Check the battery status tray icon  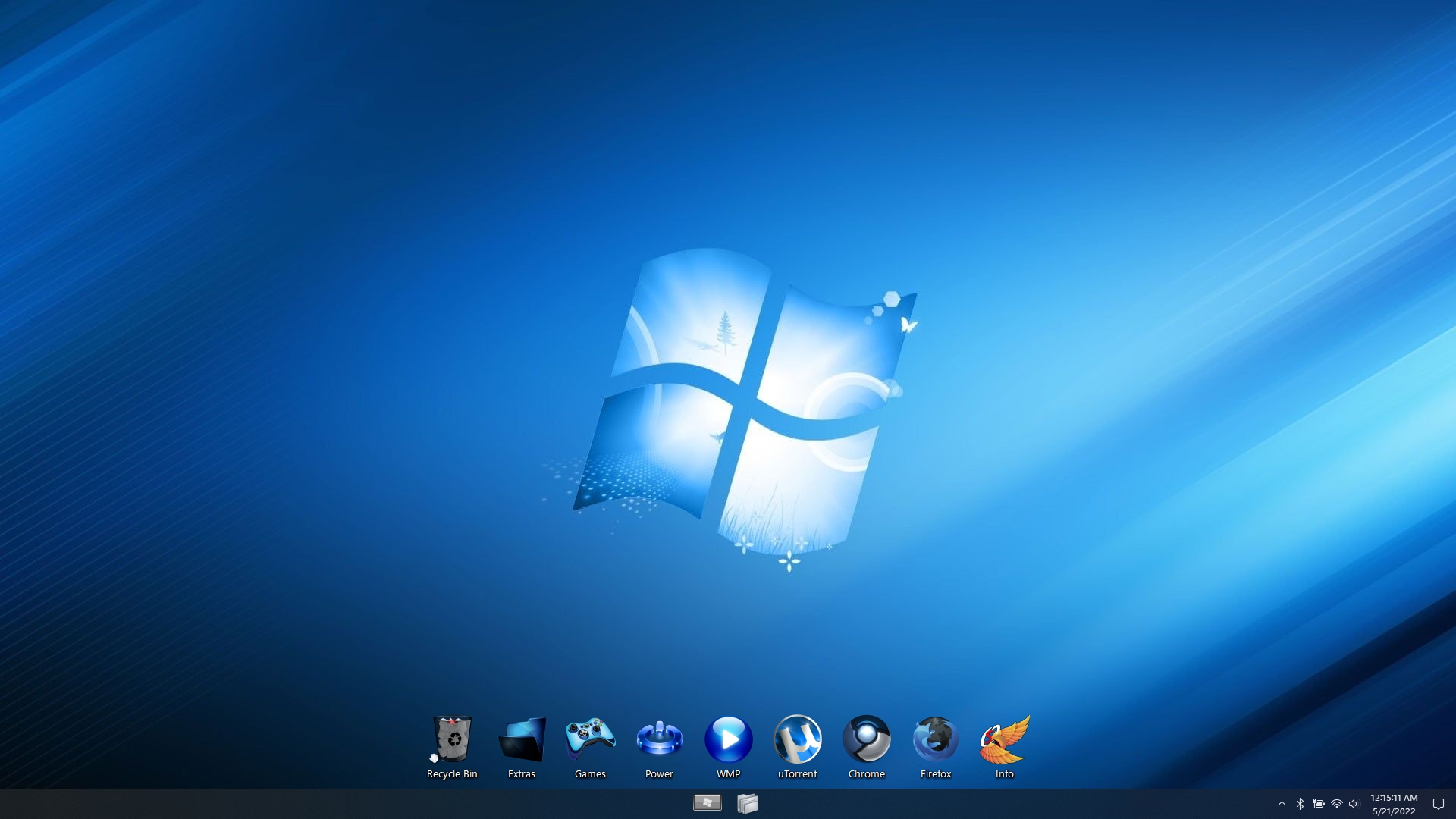tap(1319, 804)
